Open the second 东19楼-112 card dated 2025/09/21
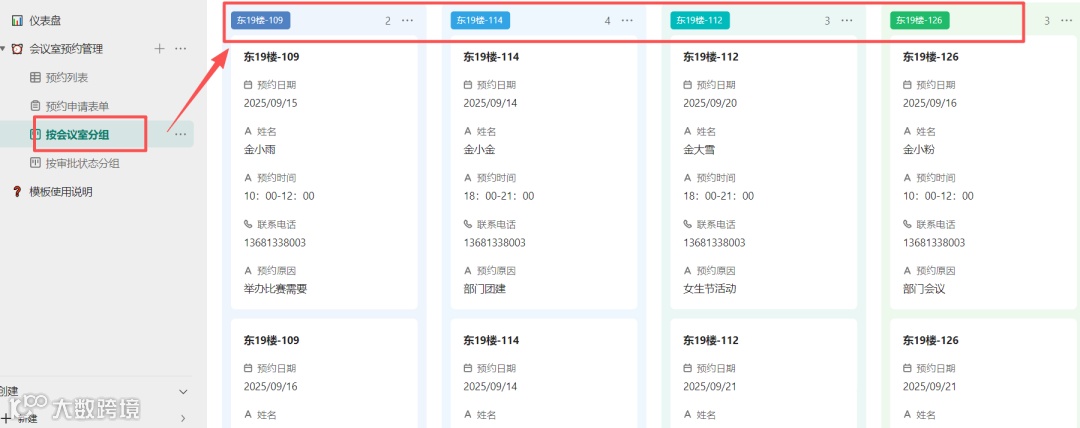The image size is (1080, 428). [763, 373]
